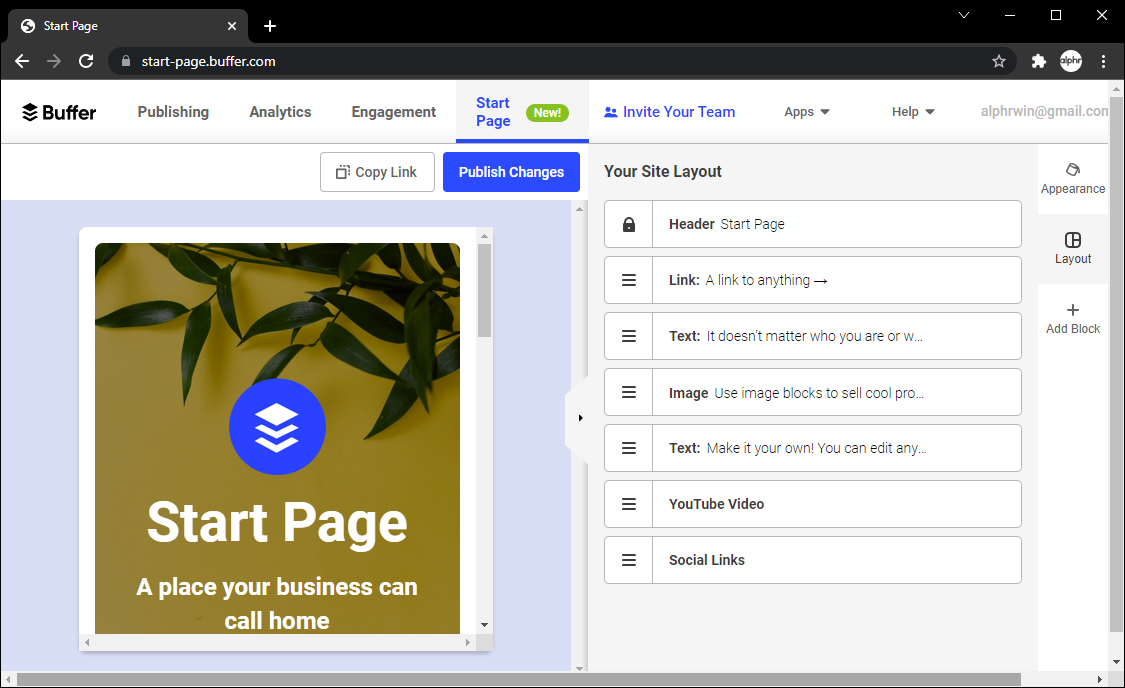Open the Publishing tab
This screenshot has height=688, width=1125.
click(x=173, y=112)
